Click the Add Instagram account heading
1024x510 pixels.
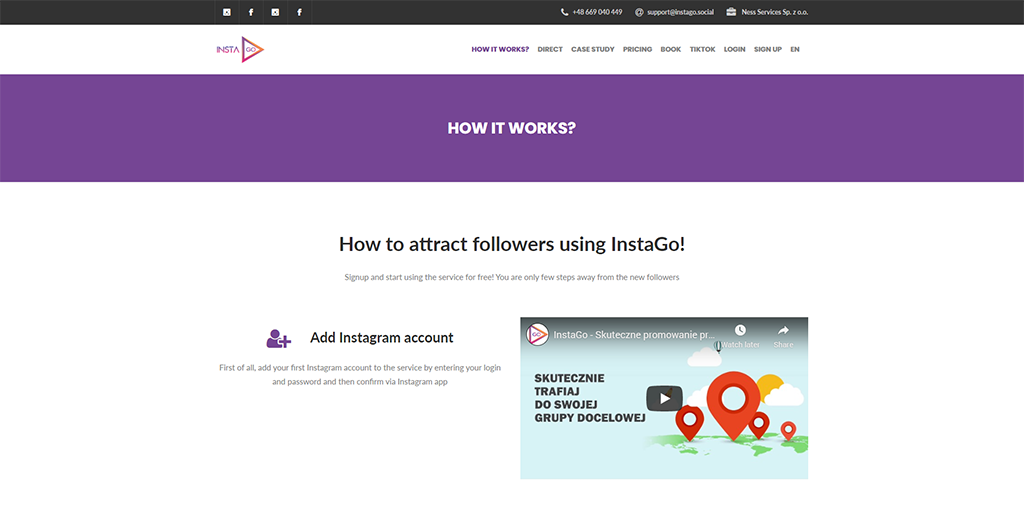[381, 338]
